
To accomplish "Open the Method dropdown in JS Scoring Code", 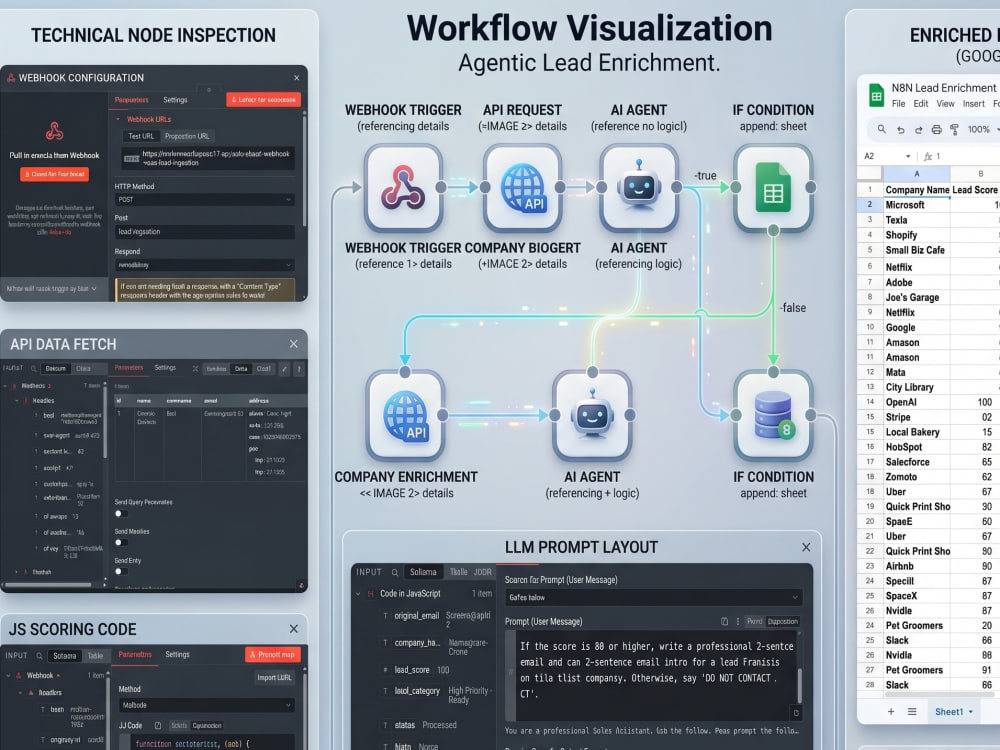I will [x=207, y=705].
